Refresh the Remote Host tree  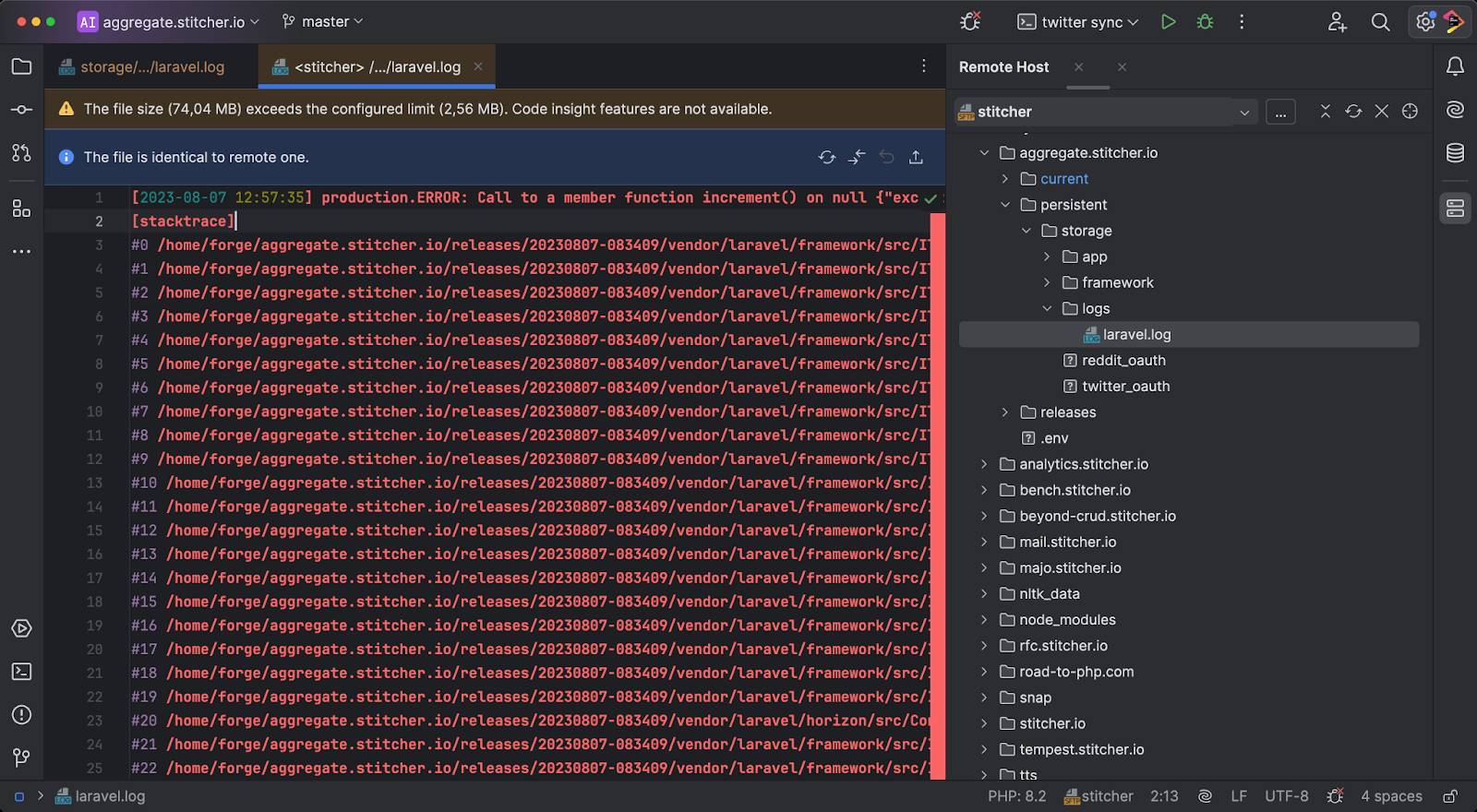click(x=1353, y=112)
